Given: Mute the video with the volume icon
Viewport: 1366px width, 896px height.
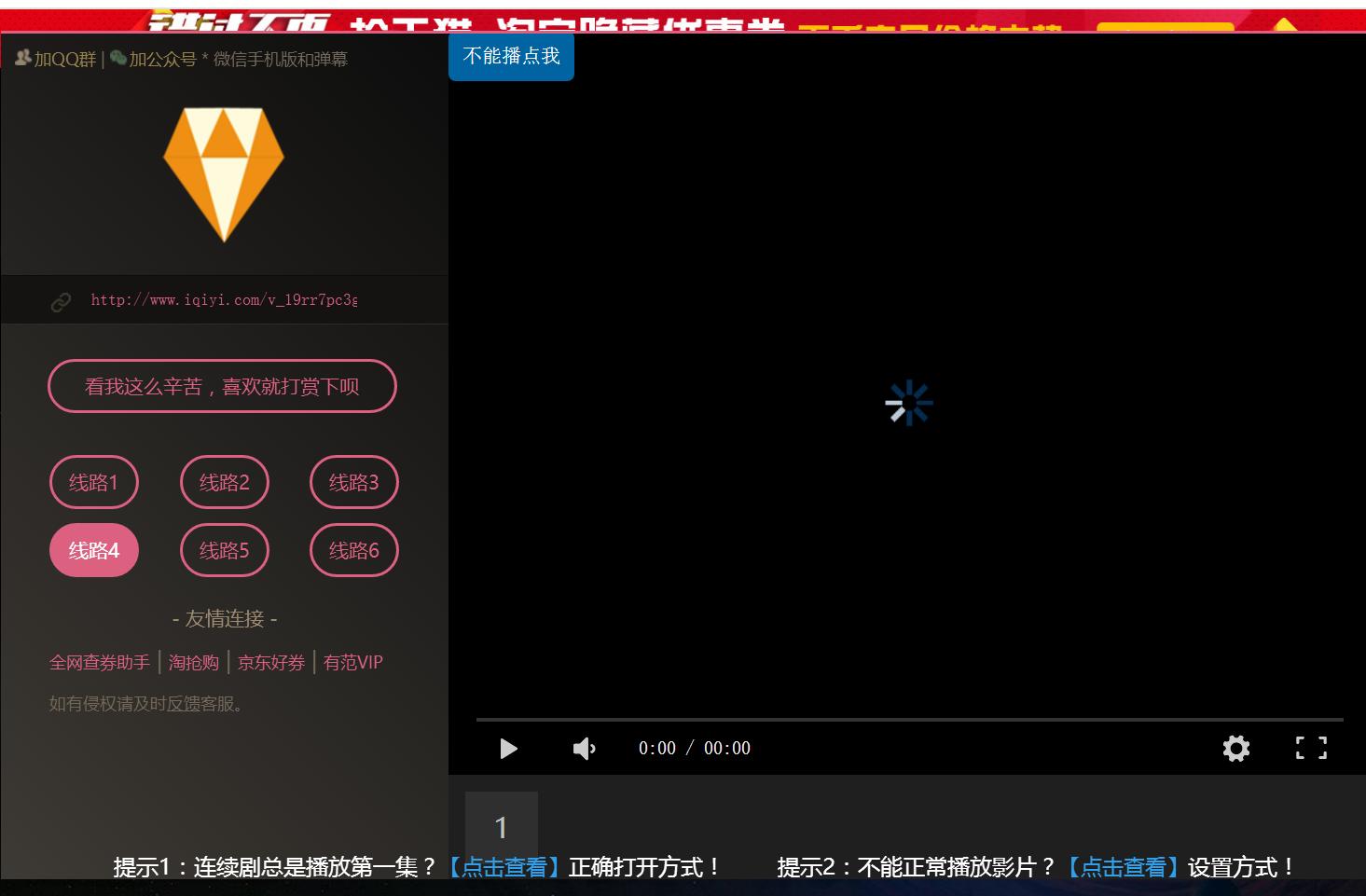Looking at the screenshot, I should (584, 747).
